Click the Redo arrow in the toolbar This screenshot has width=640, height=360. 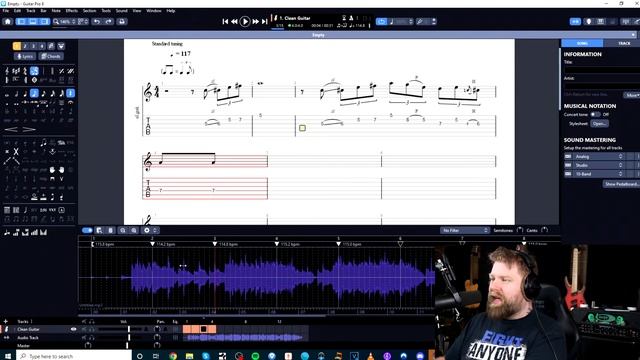point(109,22)
